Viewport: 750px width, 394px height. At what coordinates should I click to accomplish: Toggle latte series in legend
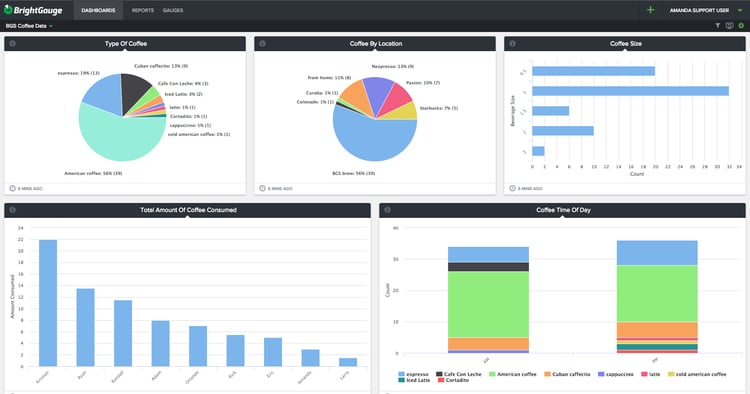tap(651, 374)
